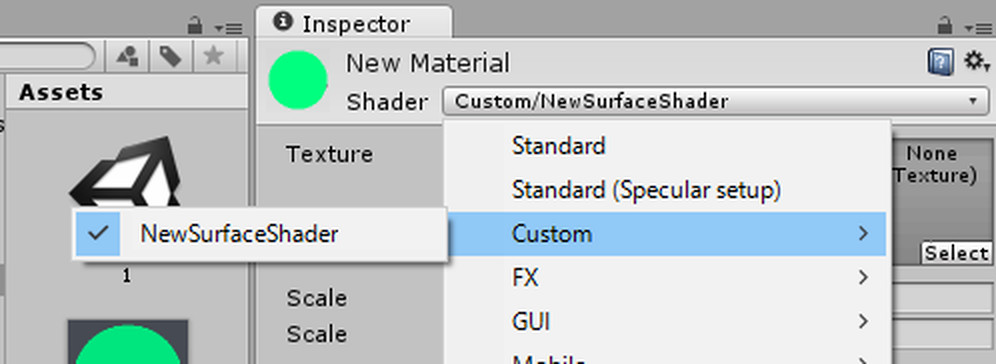The height and width of the screenshot is (364, 996).
Task: Open the Inspector panel options menu icon
Action: pos(977,28)
